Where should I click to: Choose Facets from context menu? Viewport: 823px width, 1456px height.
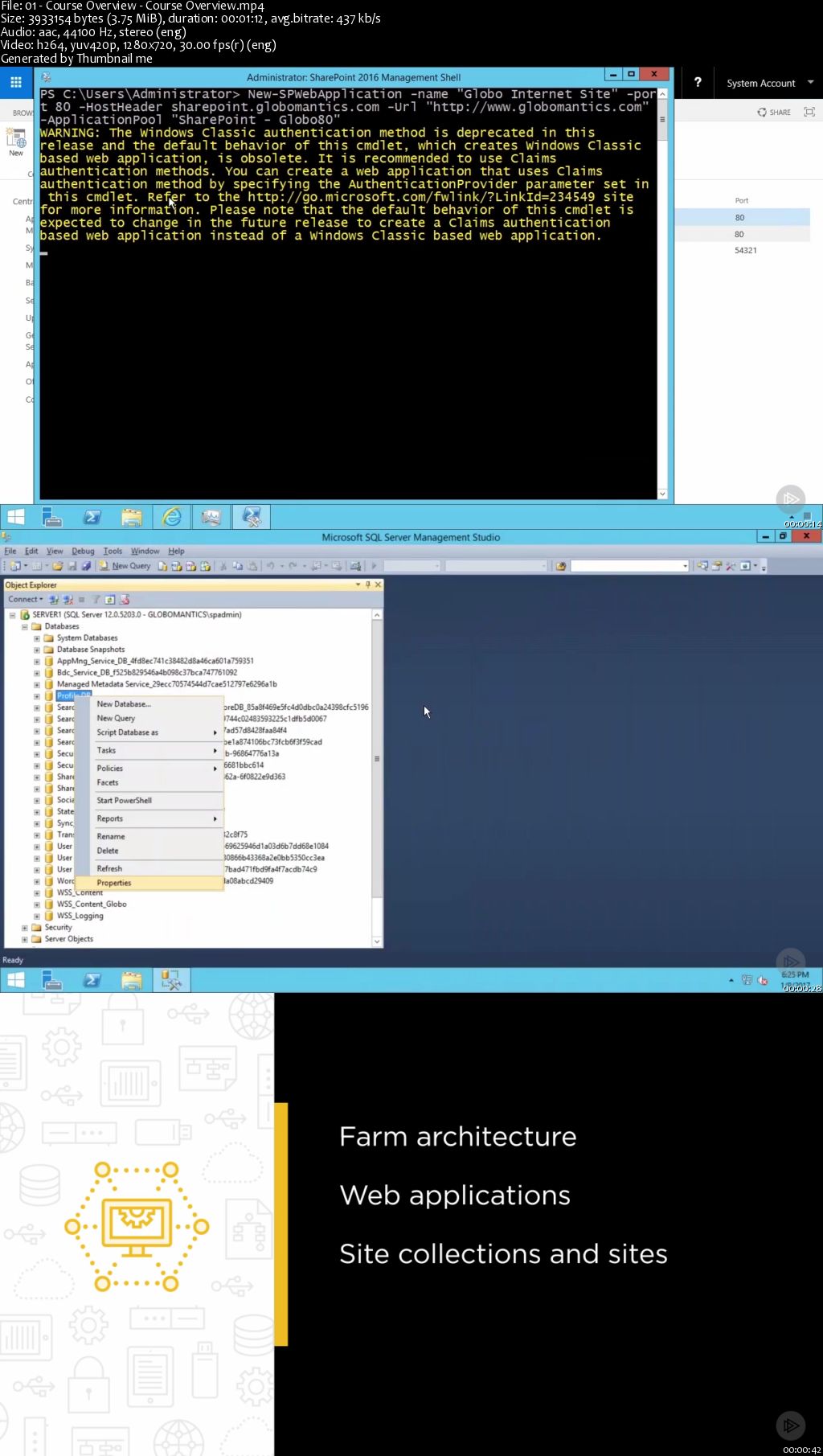(x=150, y=782)
